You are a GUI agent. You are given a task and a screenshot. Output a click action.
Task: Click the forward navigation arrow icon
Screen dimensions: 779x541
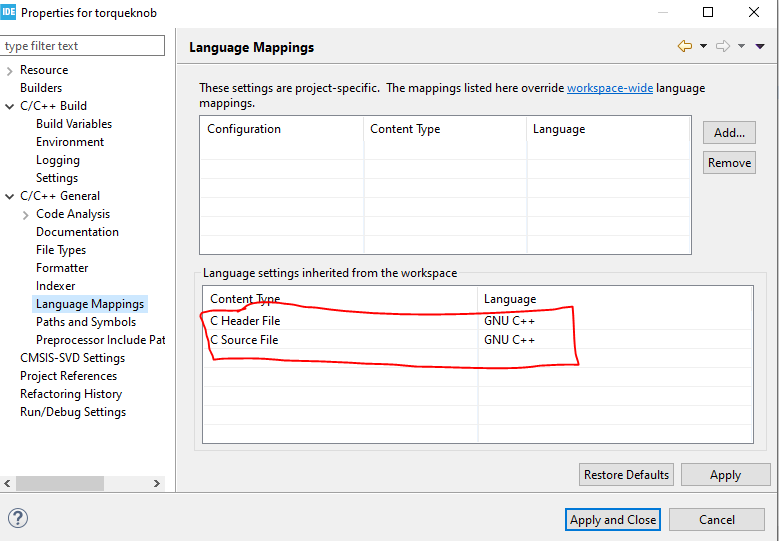coord(723,46)
